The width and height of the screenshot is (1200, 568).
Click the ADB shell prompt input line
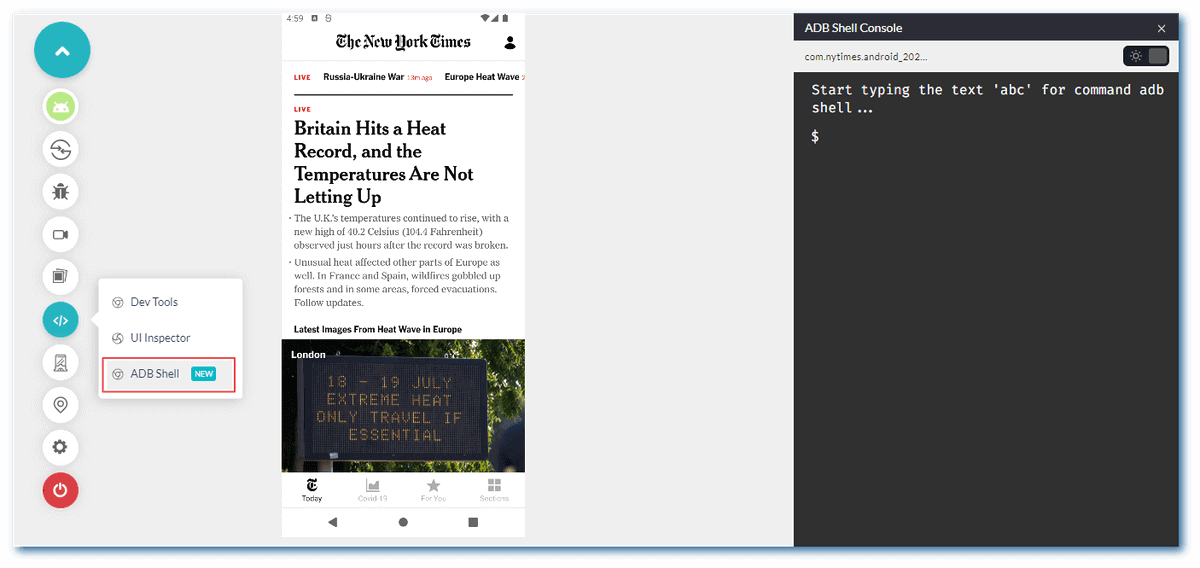(988, 136)
